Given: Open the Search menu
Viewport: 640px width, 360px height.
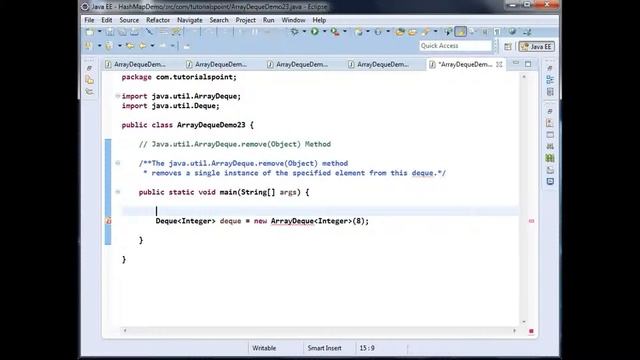Looking at the screenshot, I should [x=219, y=20].
